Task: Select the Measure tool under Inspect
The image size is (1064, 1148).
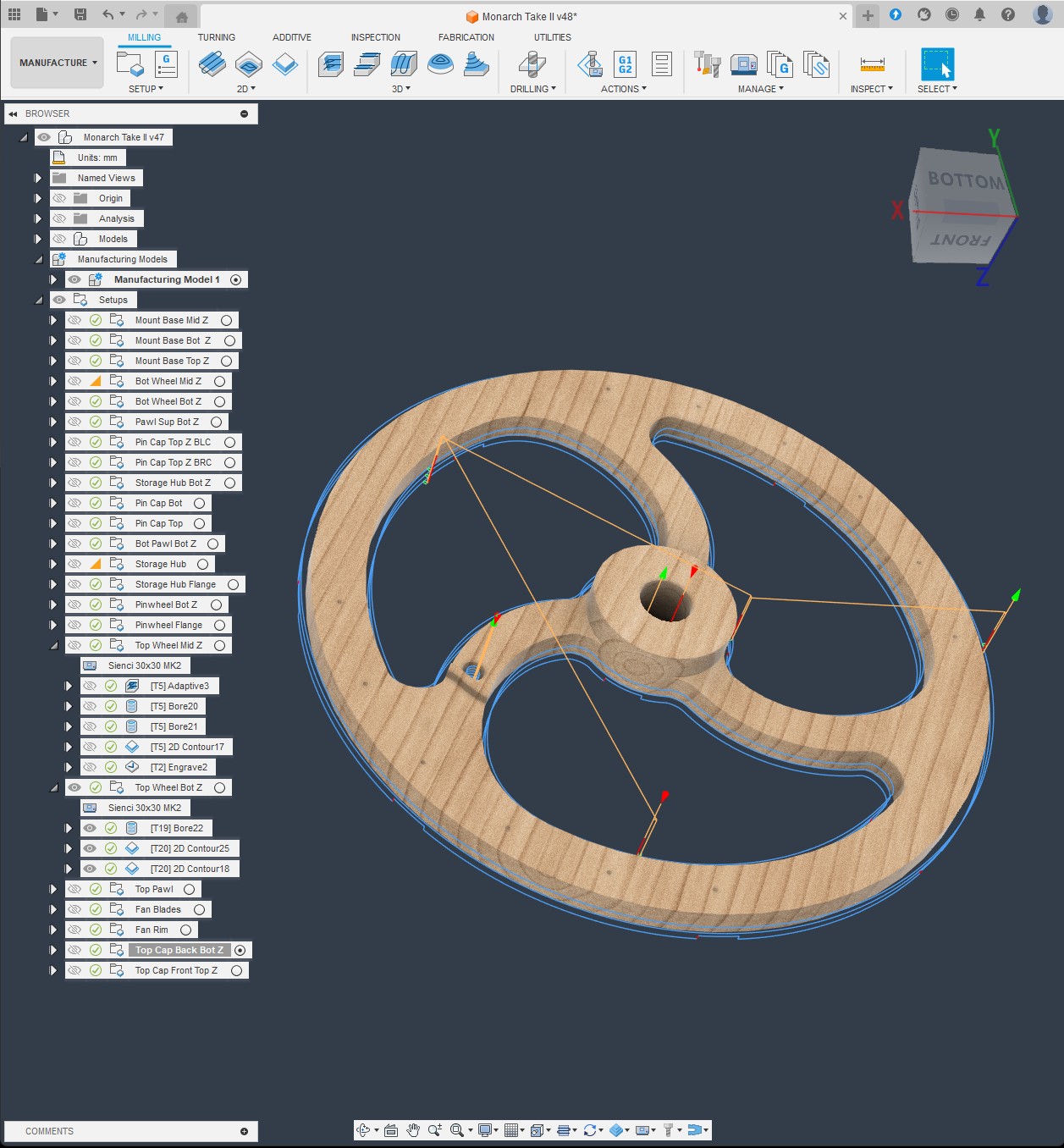Action: [x=872, y=64]
